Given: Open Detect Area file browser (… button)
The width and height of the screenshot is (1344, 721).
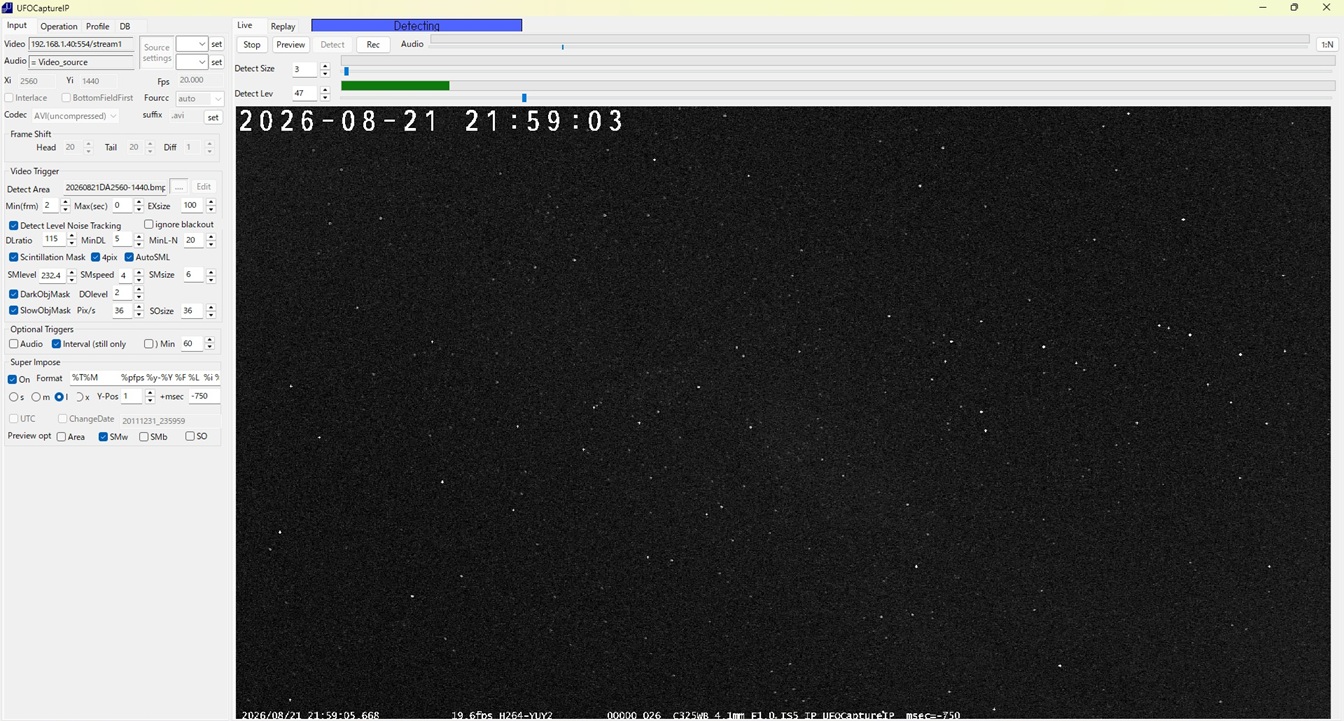Looking at the screenshot, I should click(179, 187).
